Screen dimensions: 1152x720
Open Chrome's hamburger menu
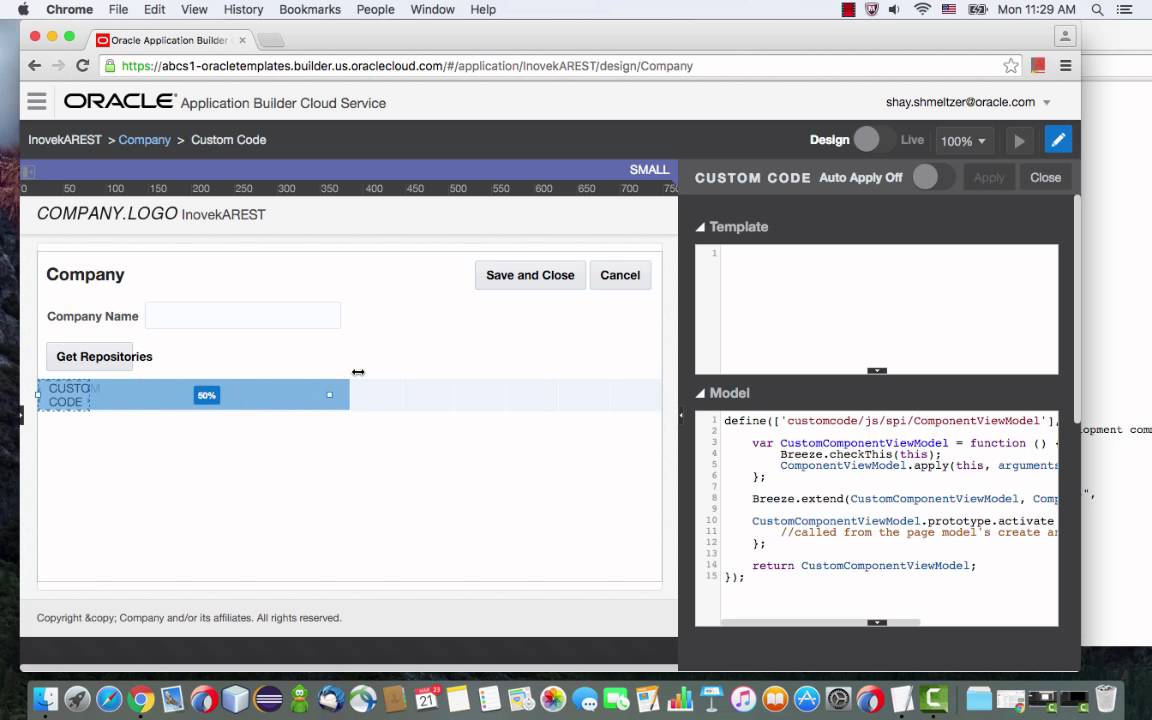[1065, 65]
